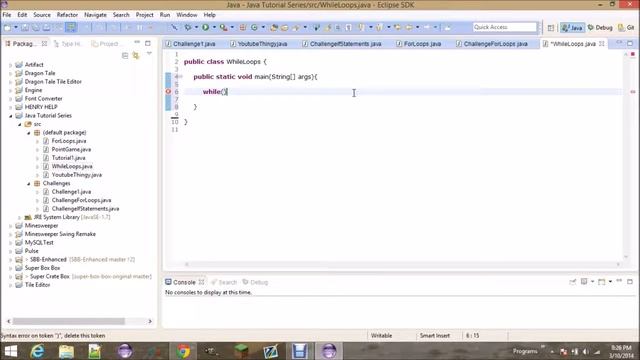Select ChallengeIfStatements.java in Package Explorer
640x360 pixels.
(x=85, y=209)
